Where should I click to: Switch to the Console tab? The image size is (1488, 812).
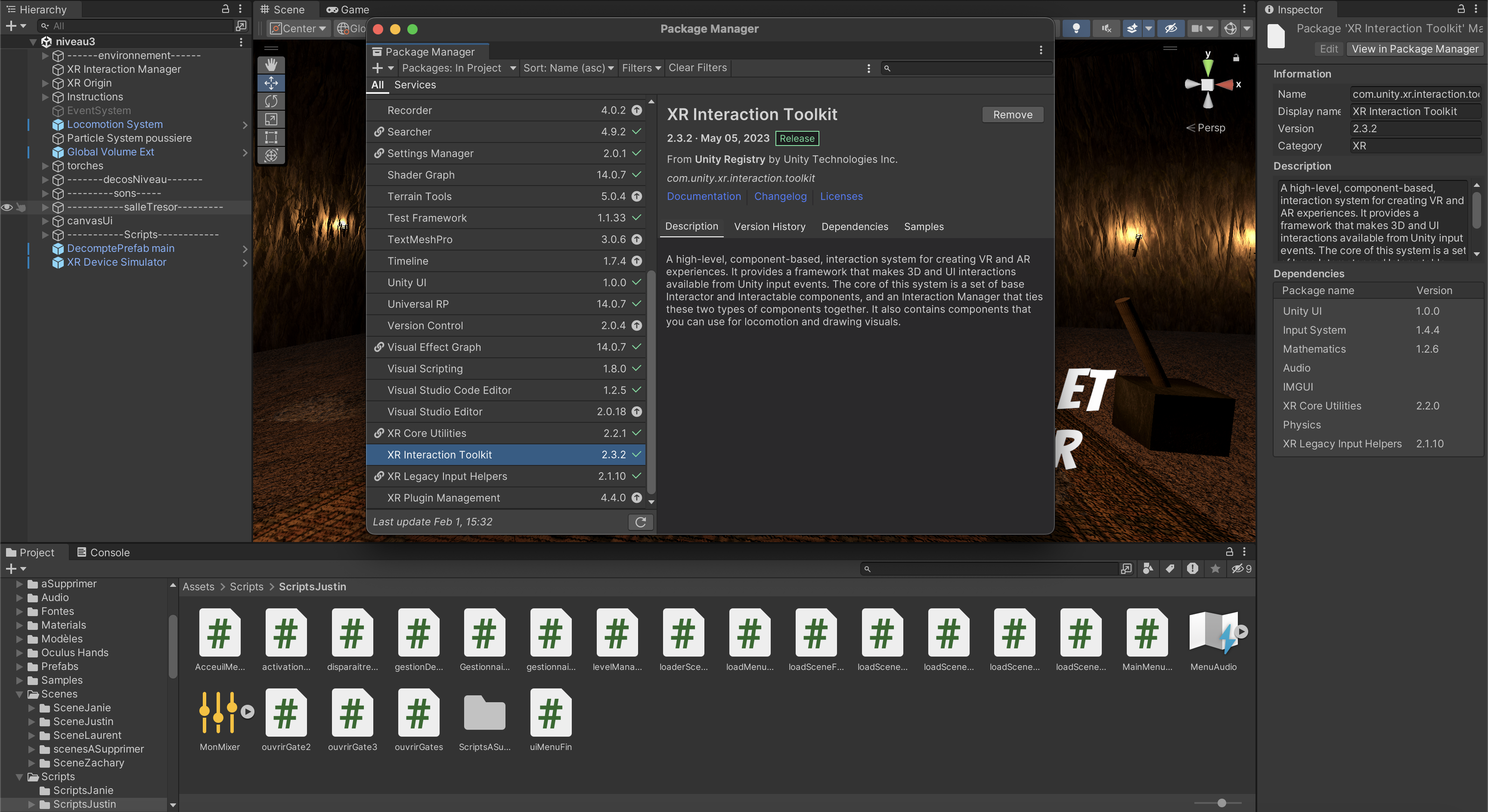(x=104, y=553)
